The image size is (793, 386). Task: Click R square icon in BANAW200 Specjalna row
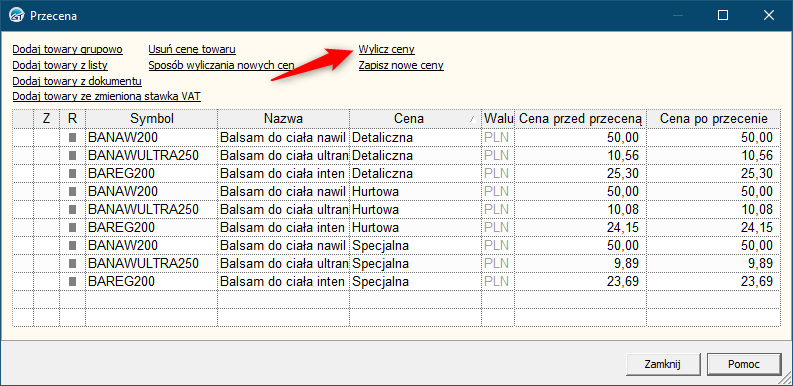coord(72,245)
